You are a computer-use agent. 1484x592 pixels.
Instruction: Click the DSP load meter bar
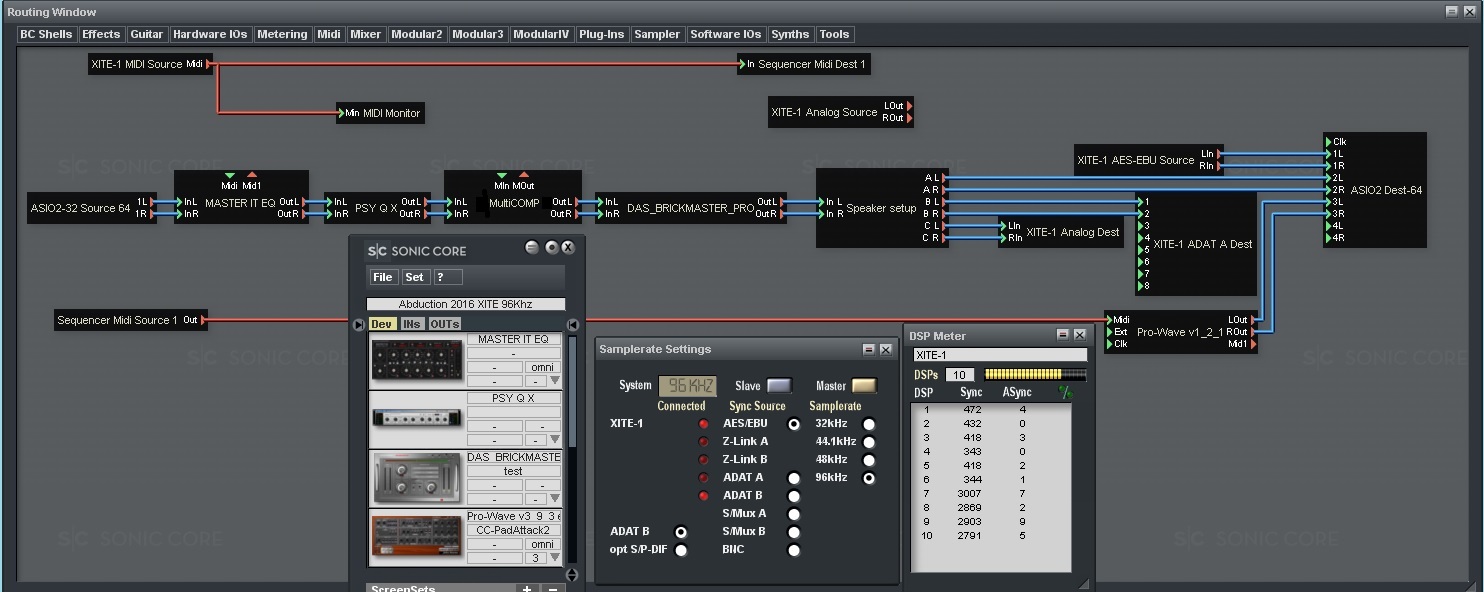point(1035,375)
